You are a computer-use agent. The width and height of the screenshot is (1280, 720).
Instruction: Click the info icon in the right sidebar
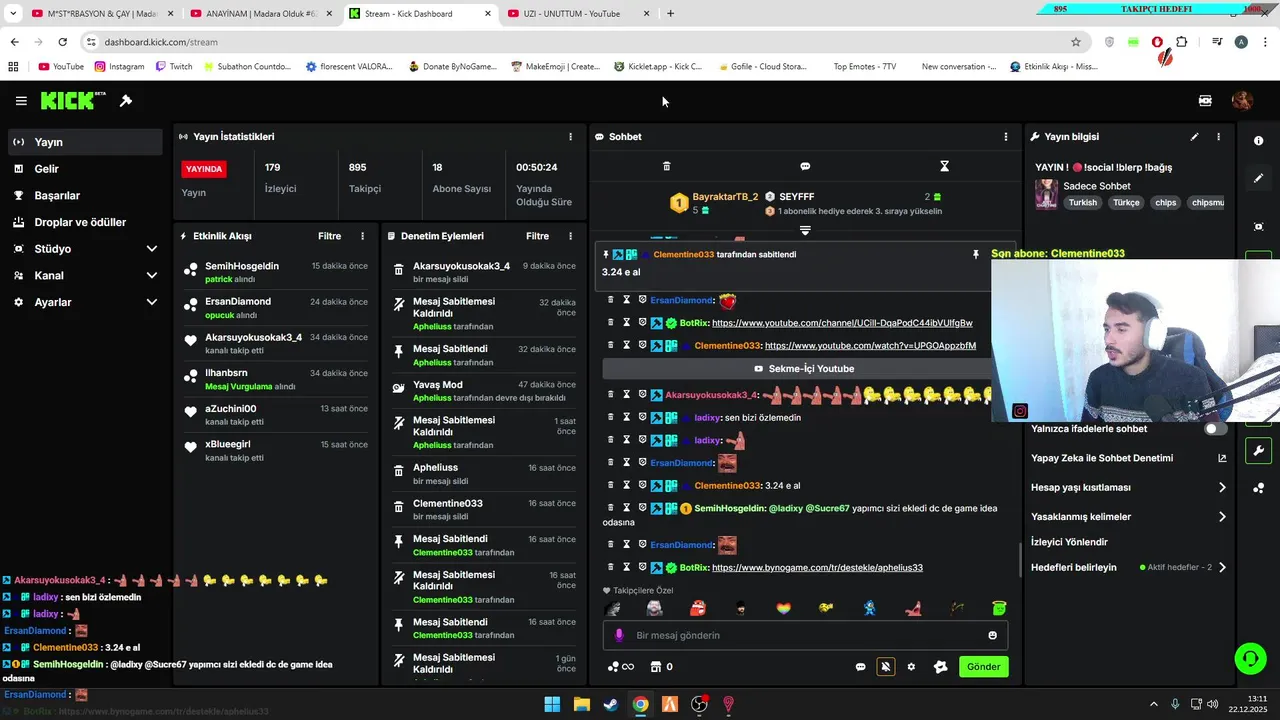(1258, 141)
